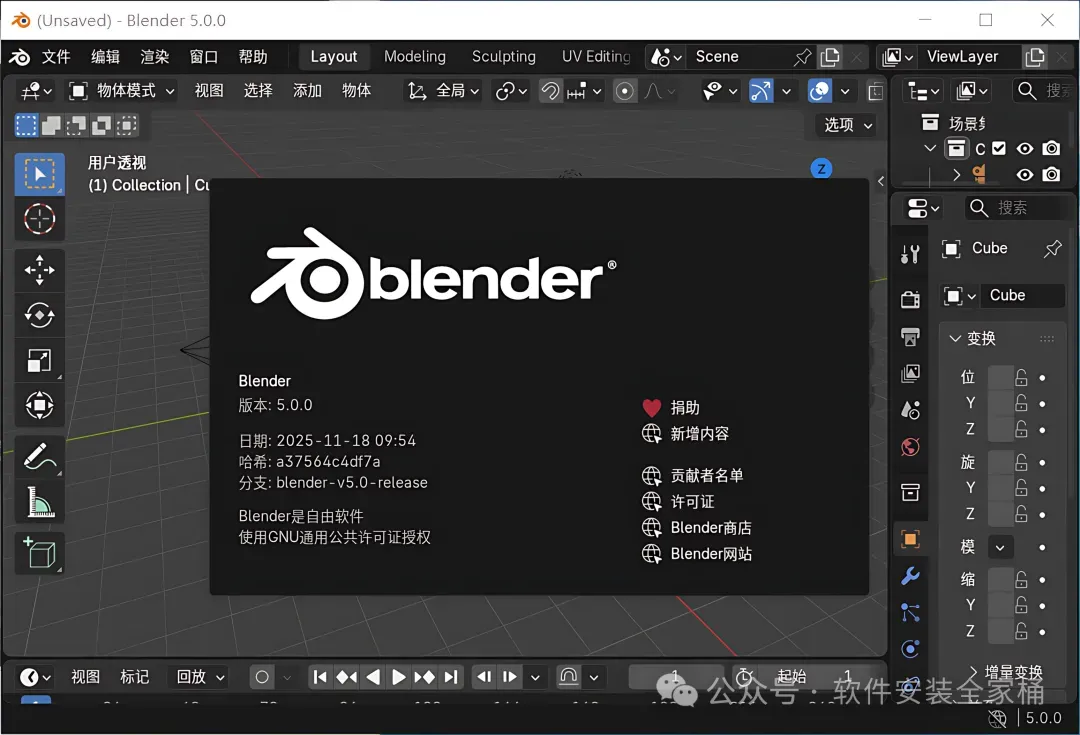This screenshot has width=1080, height=735.
Task: Open the rotation 模 mode dropdown
Action: click(x=999, y=548)
